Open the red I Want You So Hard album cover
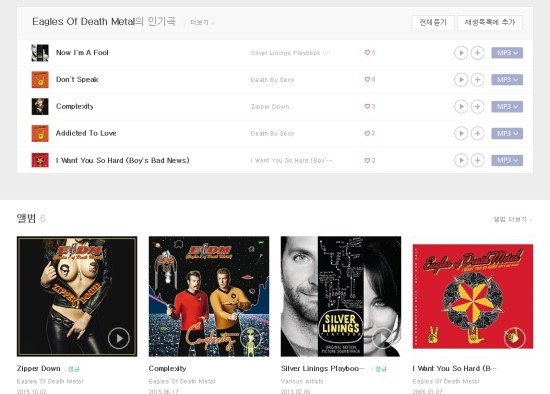Viewport: 550px width, 394px height. pos(473,296)
